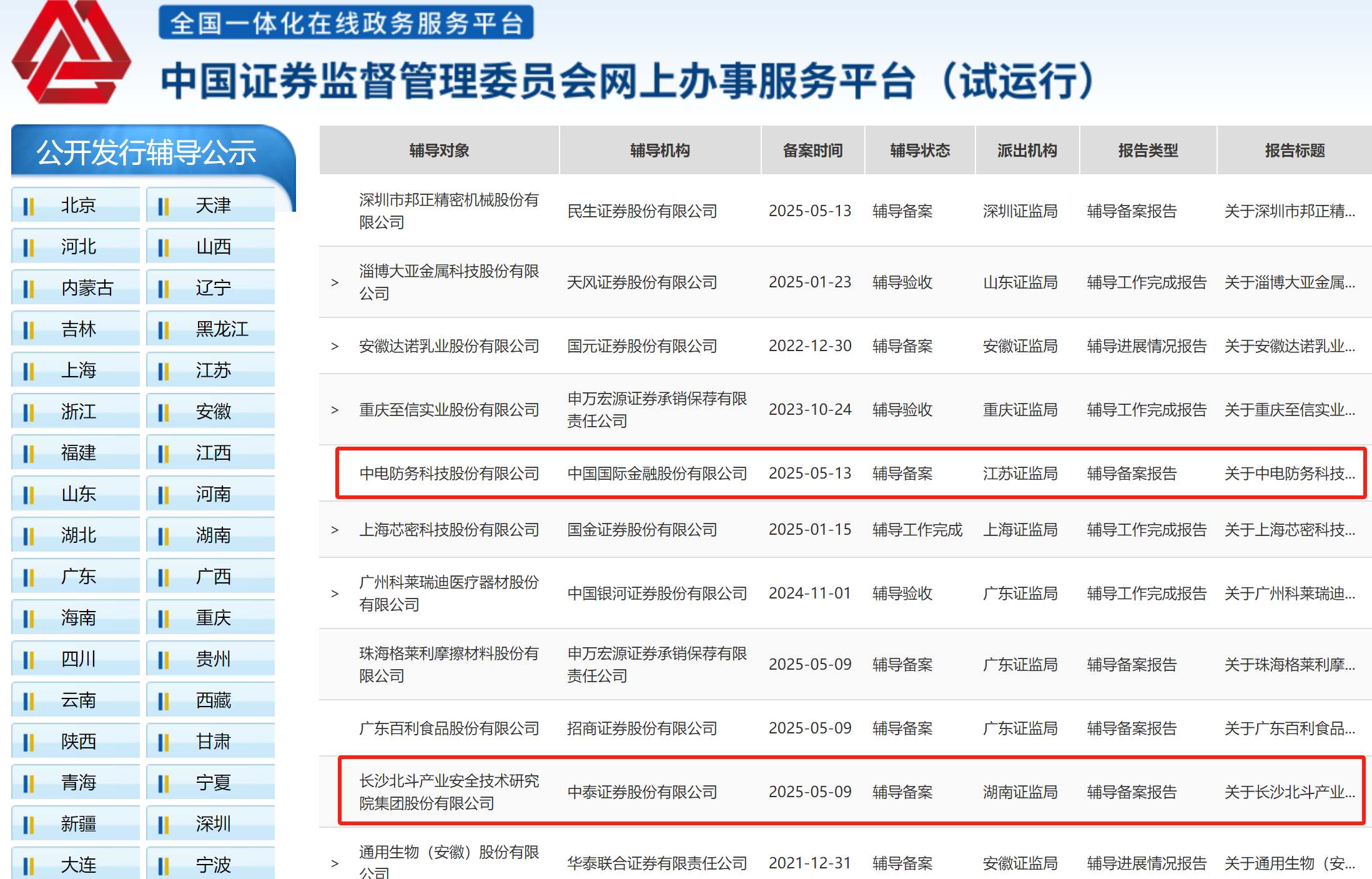
Task: Pick 深圳 in the sidebar
Action: tap(210, 823)
